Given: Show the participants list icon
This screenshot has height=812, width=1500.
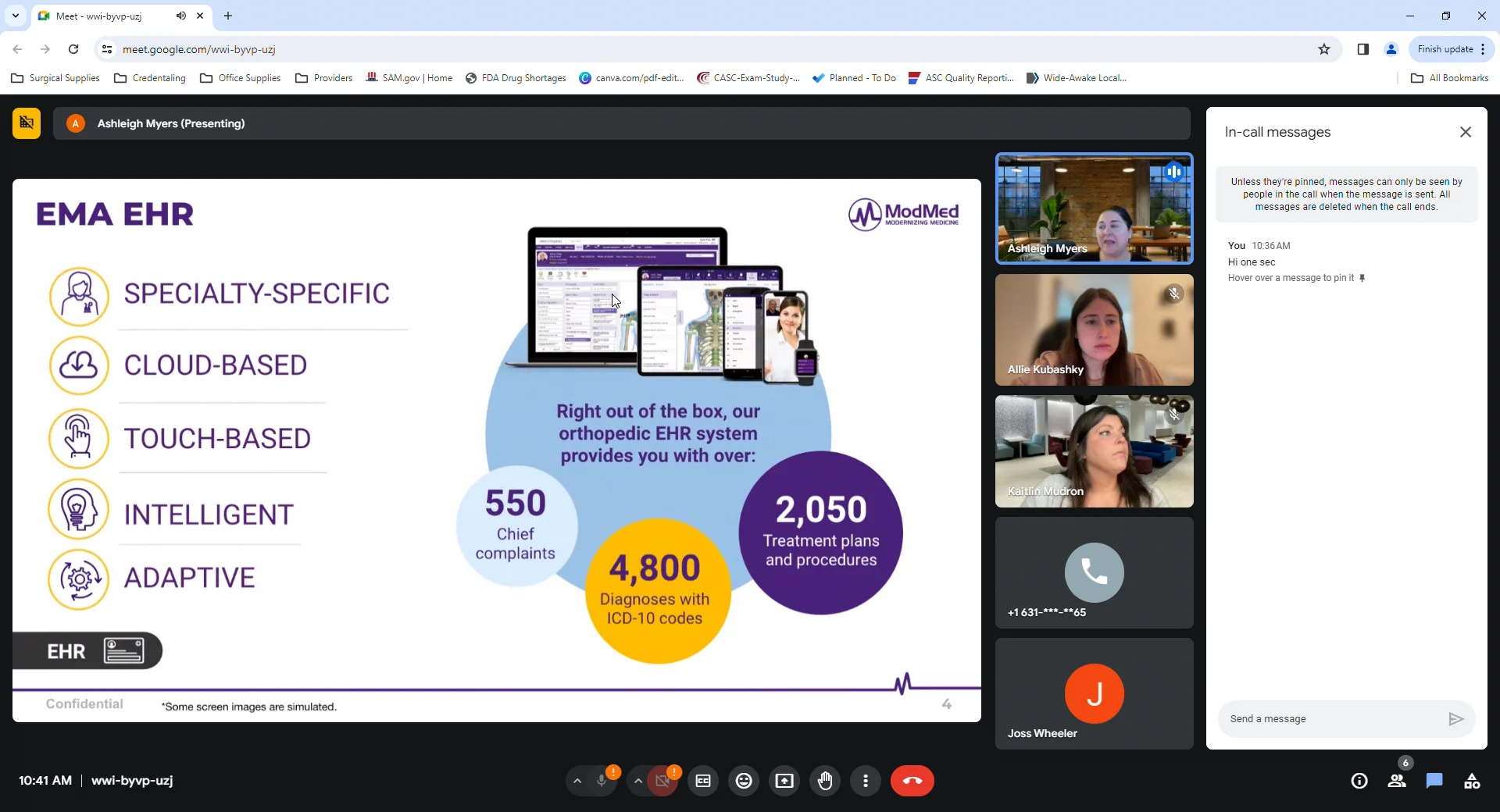Looking at the screenshot, I should pos(1398,781).
